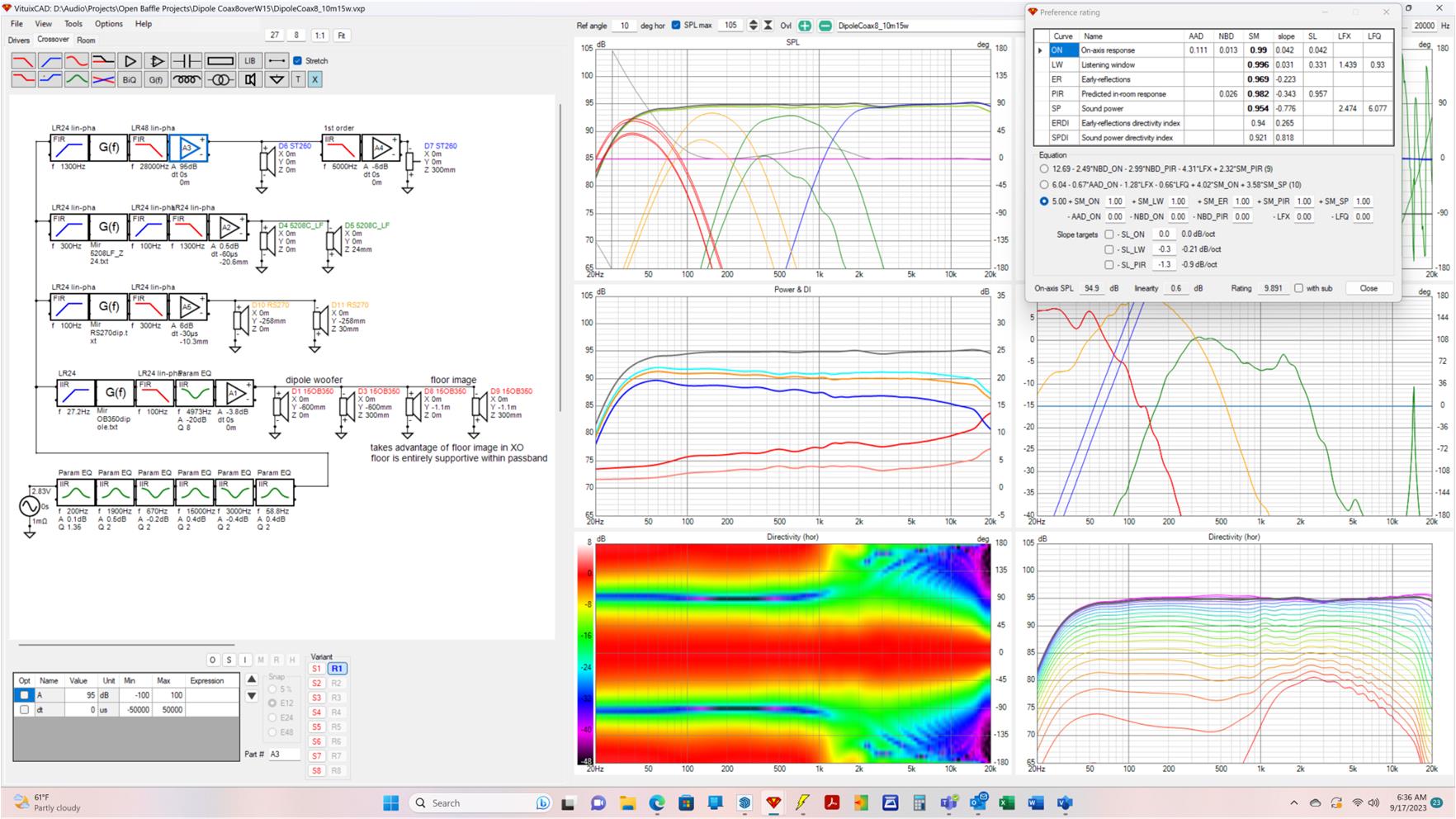Insert a capacitor component
Screen dimensions: 1456x819
(x=187, y=61)
